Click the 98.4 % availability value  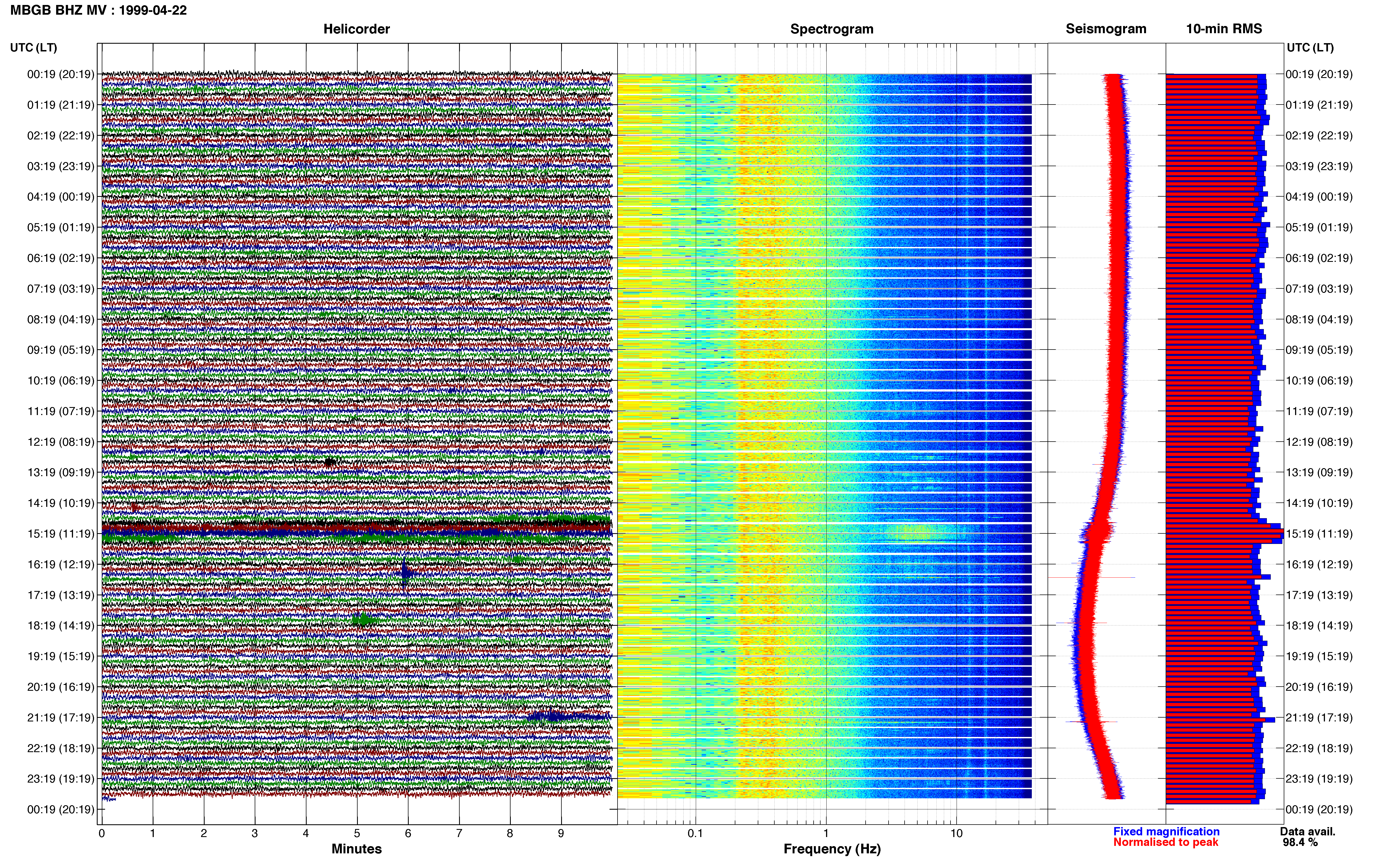coord(1300,842)
